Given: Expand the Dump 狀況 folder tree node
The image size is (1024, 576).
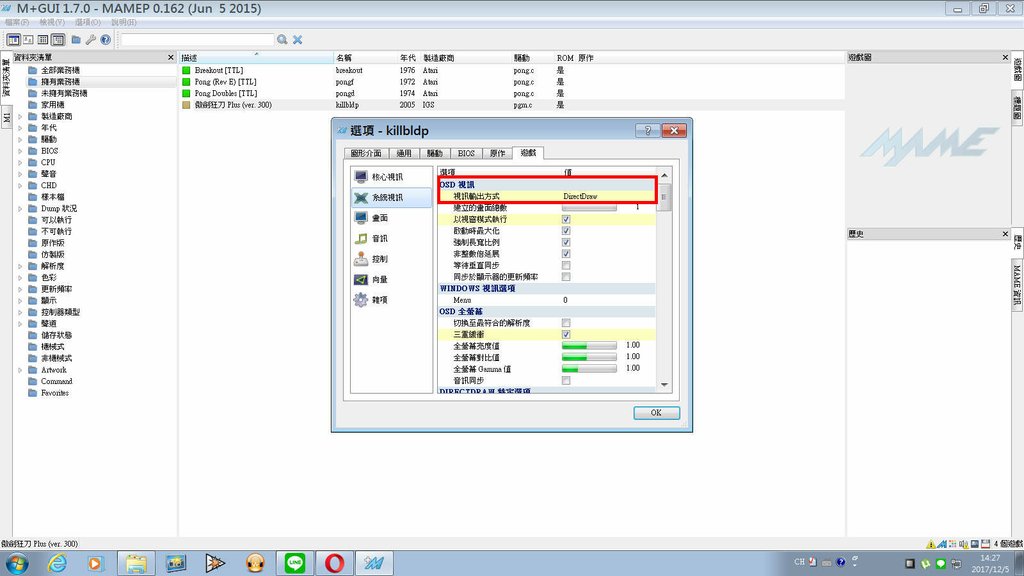Looking at the screenshot, I should (x=20, y=208).
